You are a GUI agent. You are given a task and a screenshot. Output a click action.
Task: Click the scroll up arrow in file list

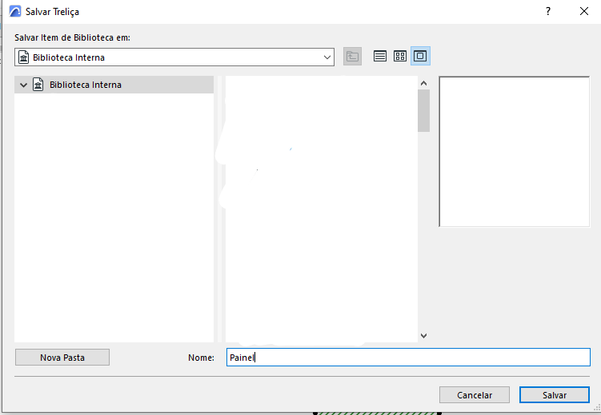[424, 83]
